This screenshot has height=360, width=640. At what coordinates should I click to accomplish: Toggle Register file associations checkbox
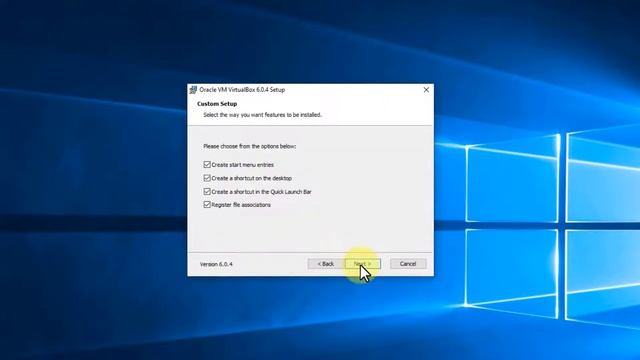click(207, 204)
